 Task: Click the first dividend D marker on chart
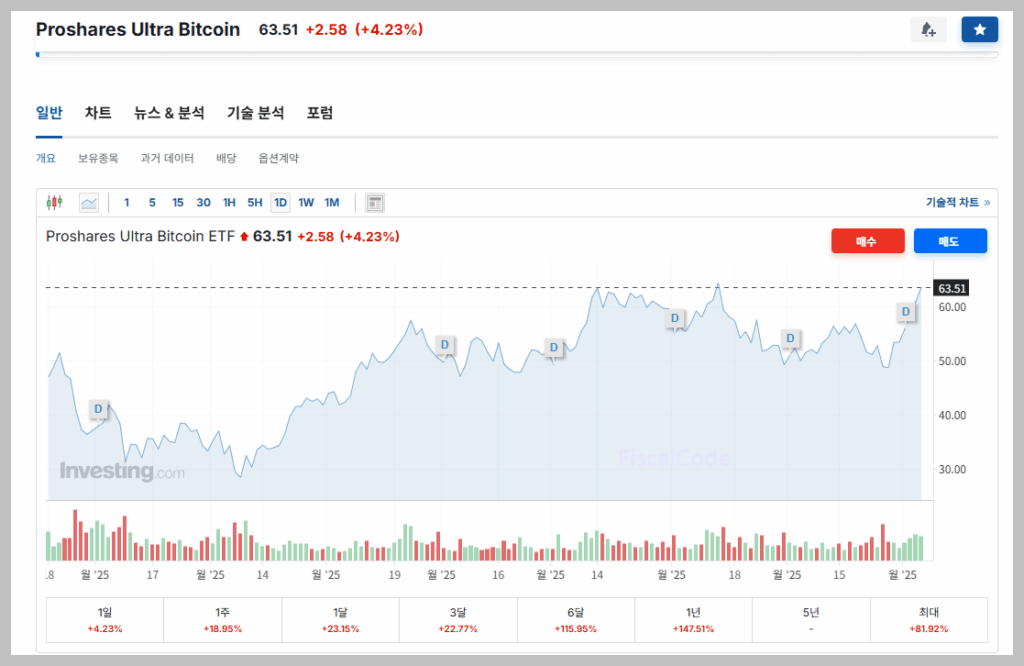point(98,409)
